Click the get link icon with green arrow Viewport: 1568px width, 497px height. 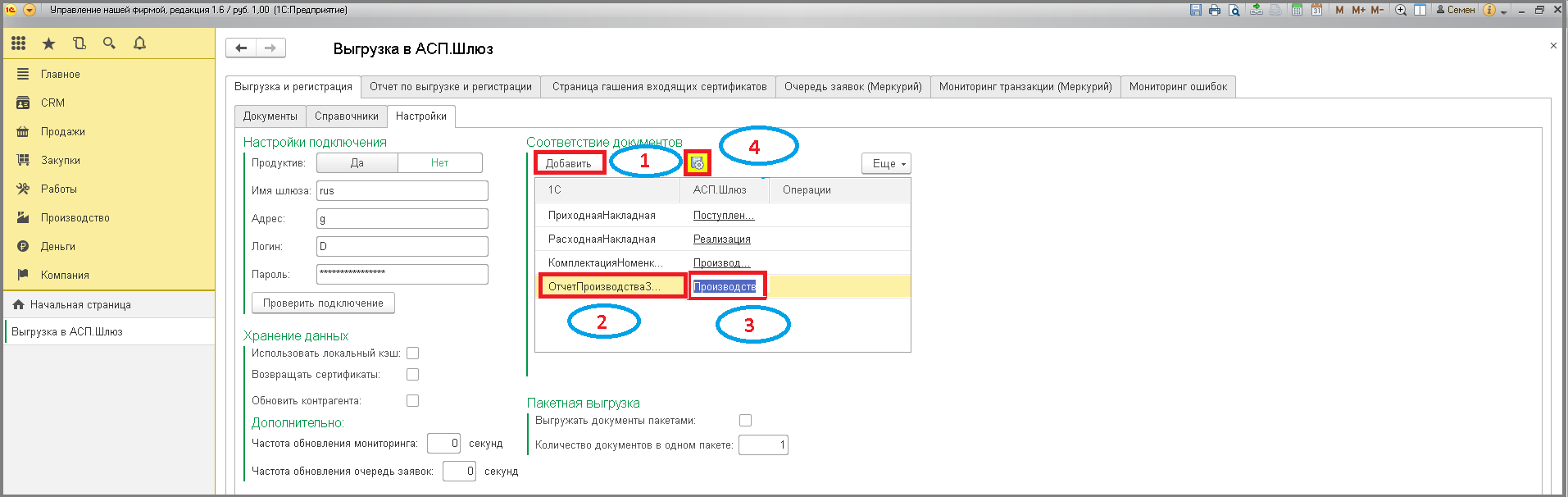[1257, 10]
